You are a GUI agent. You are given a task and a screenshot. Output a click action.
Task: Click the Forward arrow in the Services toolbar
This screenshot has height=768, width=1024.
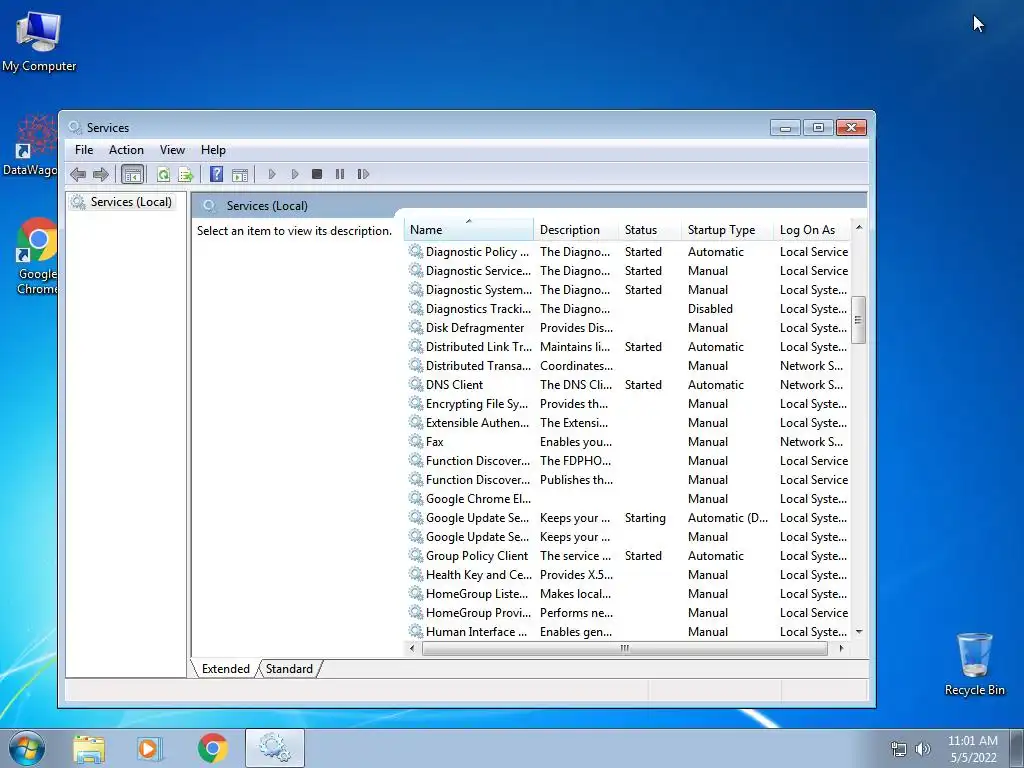tap(101, 174)
